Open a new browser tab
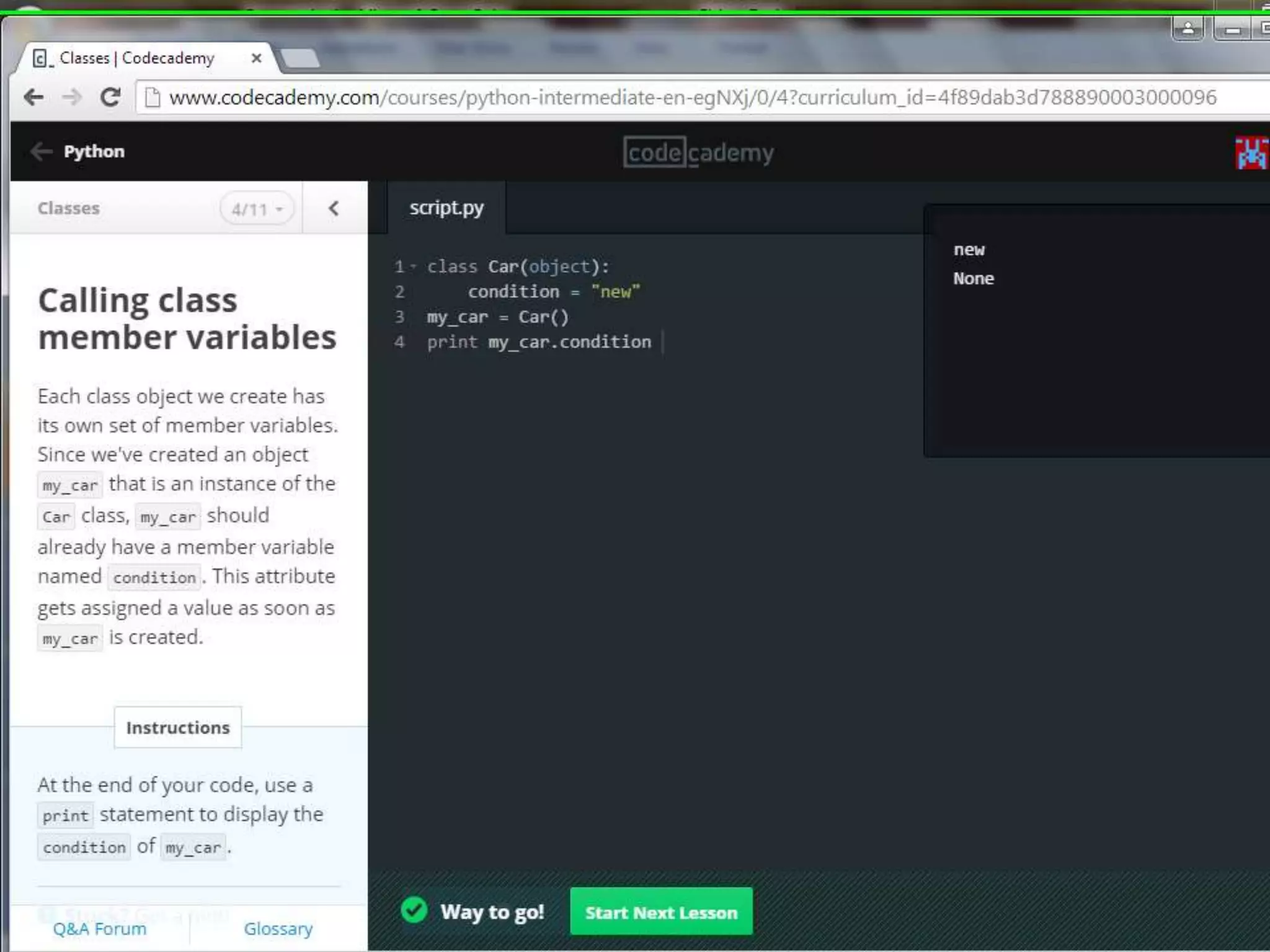Screen dimensions: 1270x952 300,58
